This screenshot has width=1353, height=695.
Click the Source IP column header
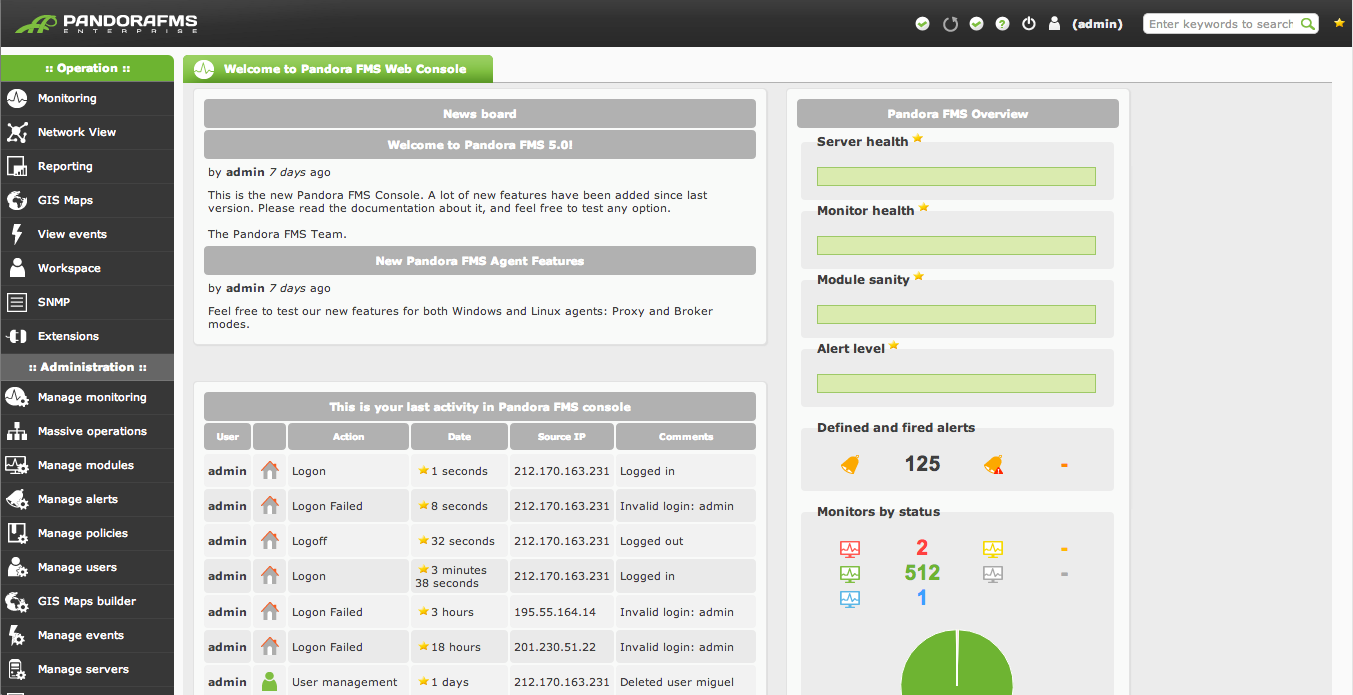562,437
